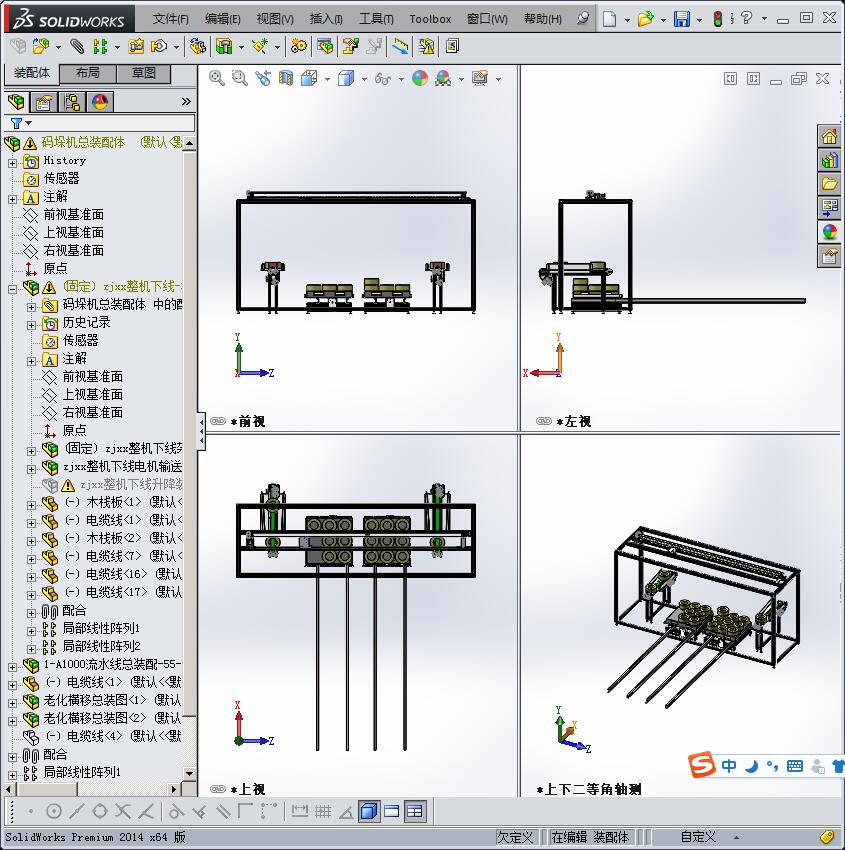This screenshot has height=850, width=845.
Task: Click the Mate paperclip icon in toolbar
Action: (x=78, y=47)
